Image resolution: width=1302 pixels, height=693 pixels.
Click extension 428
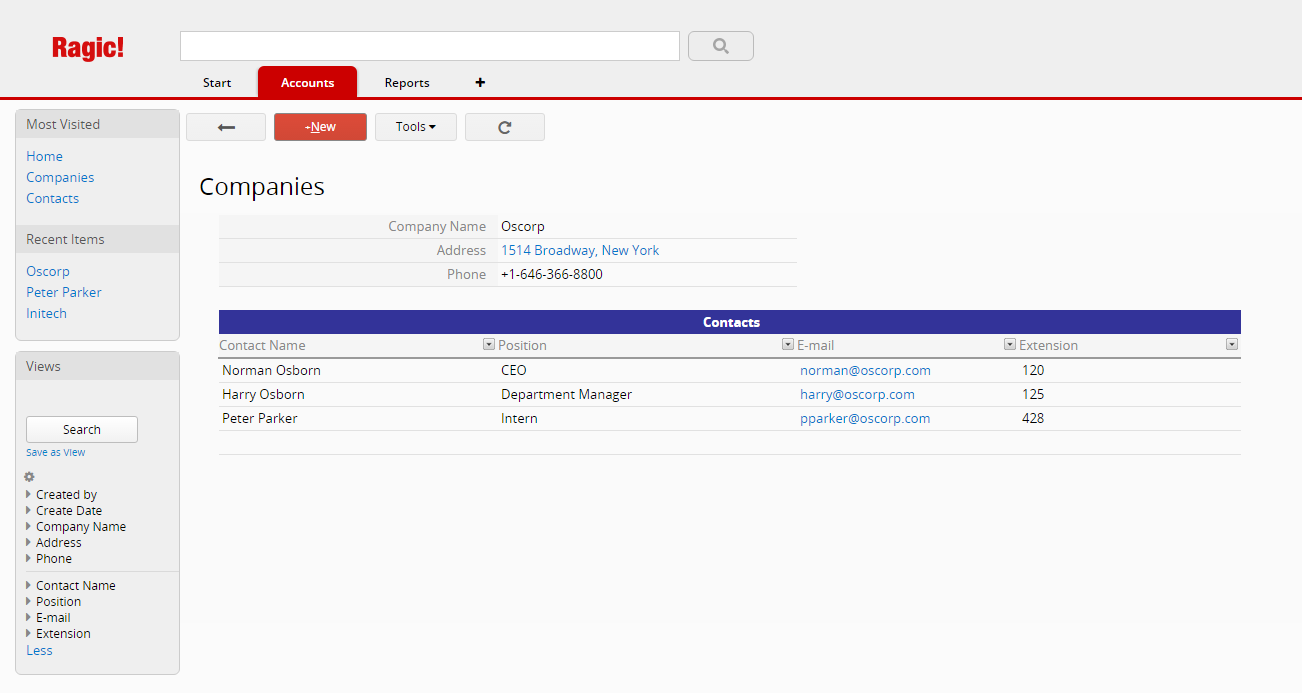click(1033, 419)
